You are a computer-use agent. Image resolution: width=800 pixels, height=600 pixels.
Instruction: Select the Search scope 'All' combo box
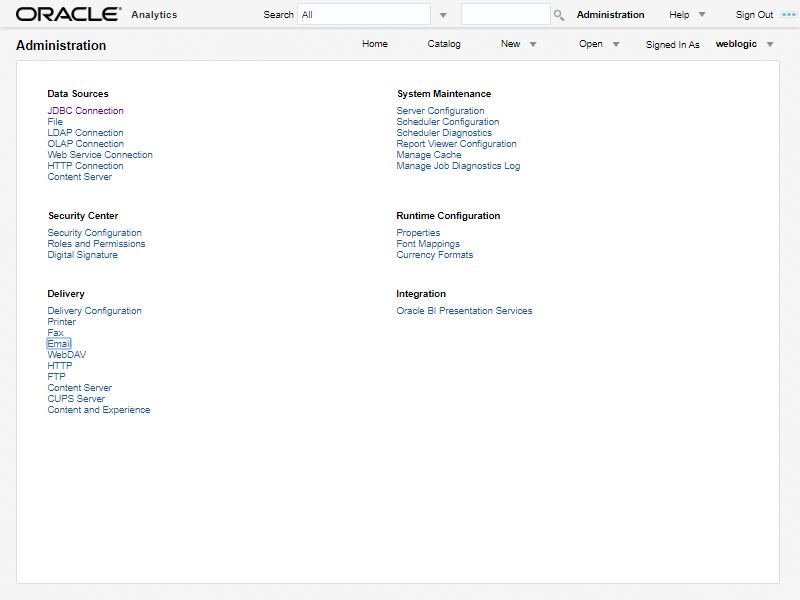click(364, 15)
